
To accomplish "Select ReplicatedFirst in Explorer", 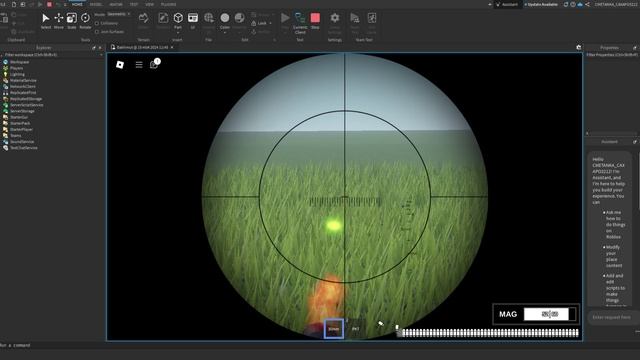I will (x=23, y=93).
